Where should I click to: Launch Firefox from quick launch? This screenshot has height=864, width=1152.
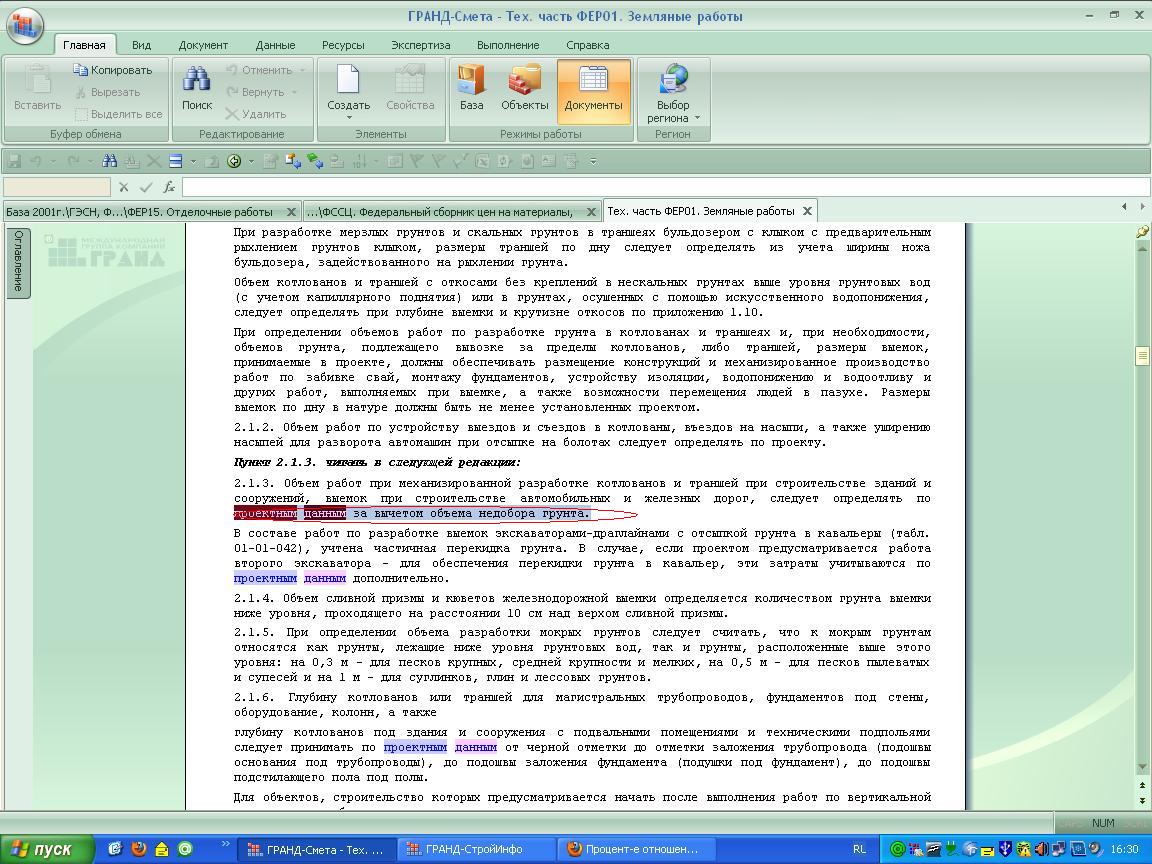(139, 849)
